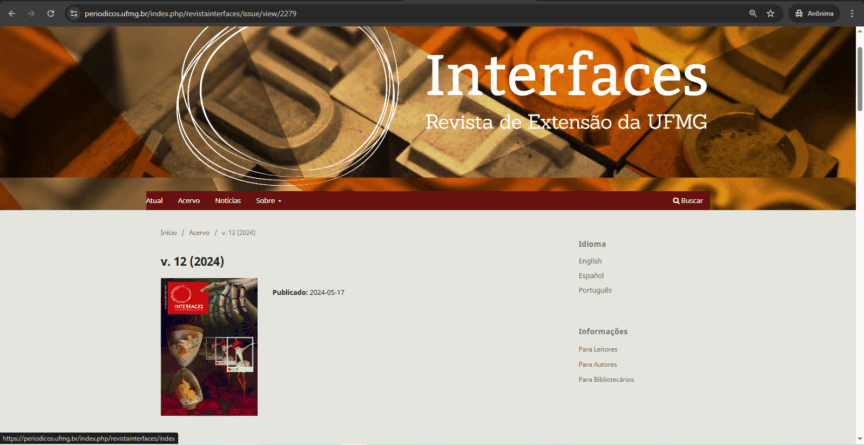This screenshot has width=864, height=445.
Task: Open the Acervo item in the red navigation bar
Action: pyautogui.click(x=189, y=201)
